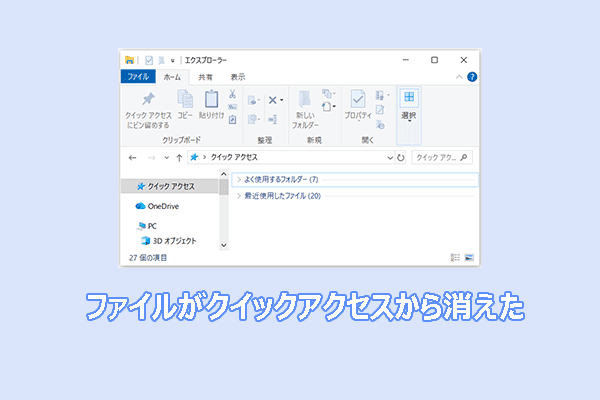Click the Paste shortcut icon
Viewport: 600px width, 400px height.
click(232, 120)
